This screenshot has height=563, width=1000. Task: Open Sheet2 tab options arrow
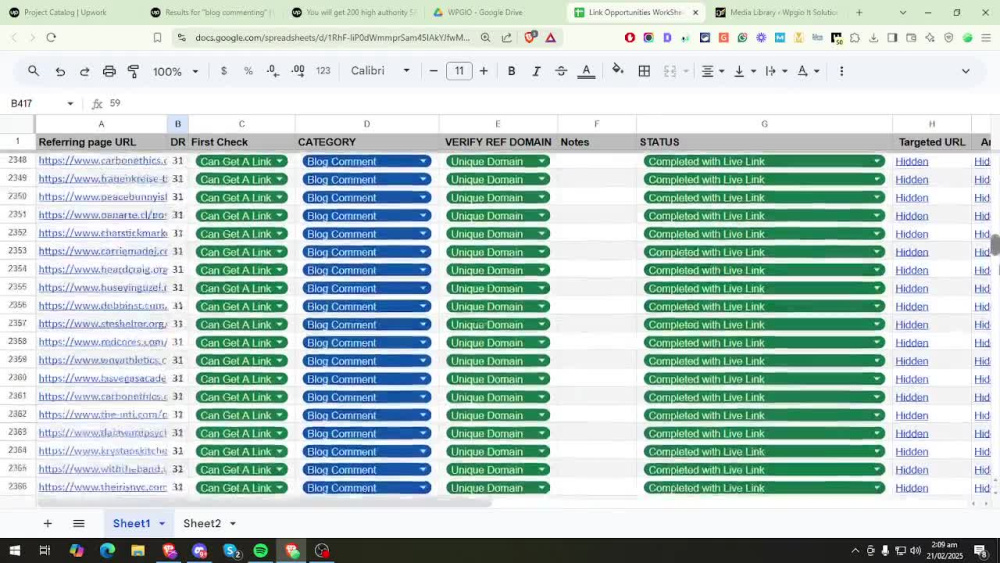point(233,523)
